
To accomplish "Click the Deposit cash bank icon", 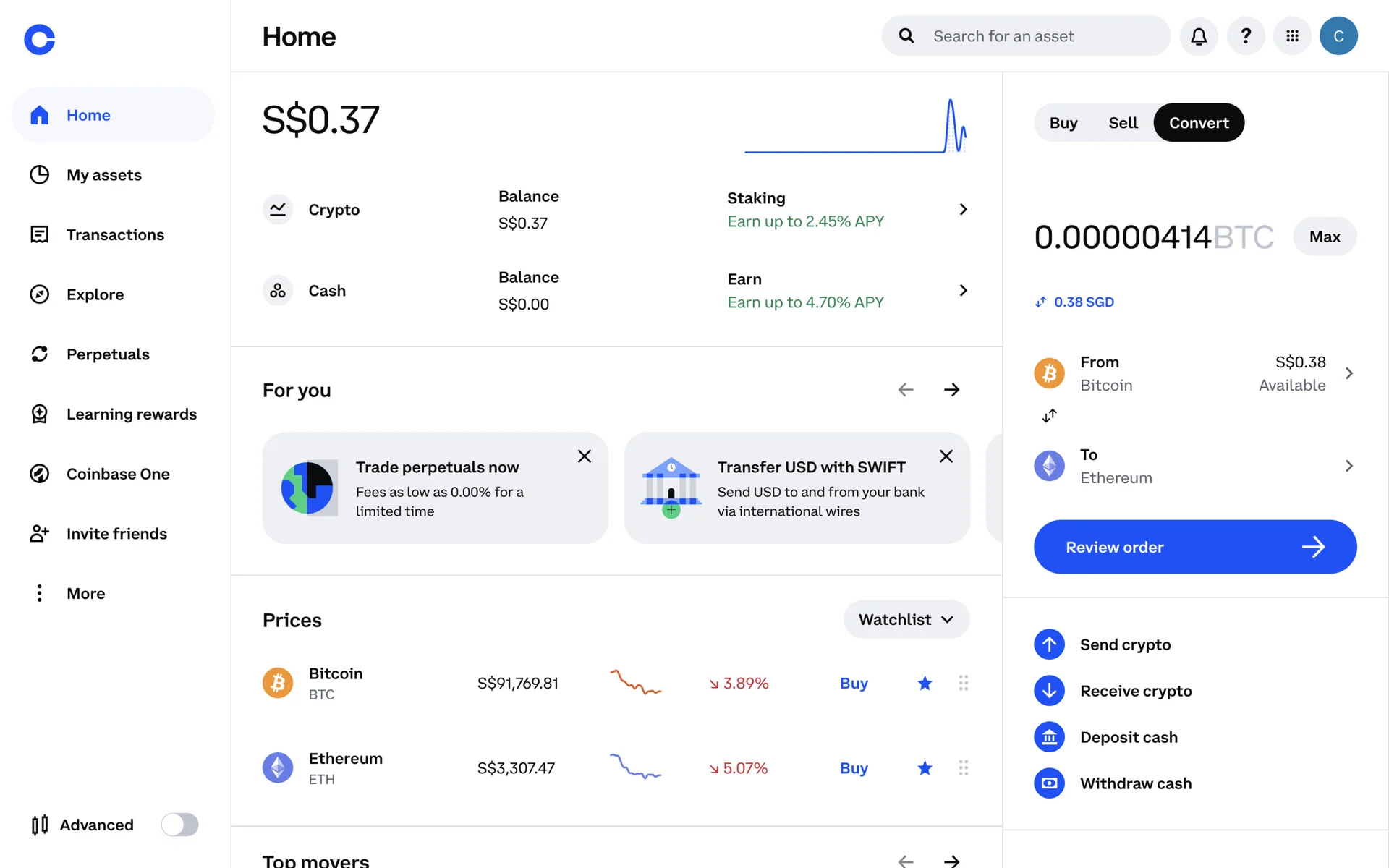I will (x=1049, y=737).
